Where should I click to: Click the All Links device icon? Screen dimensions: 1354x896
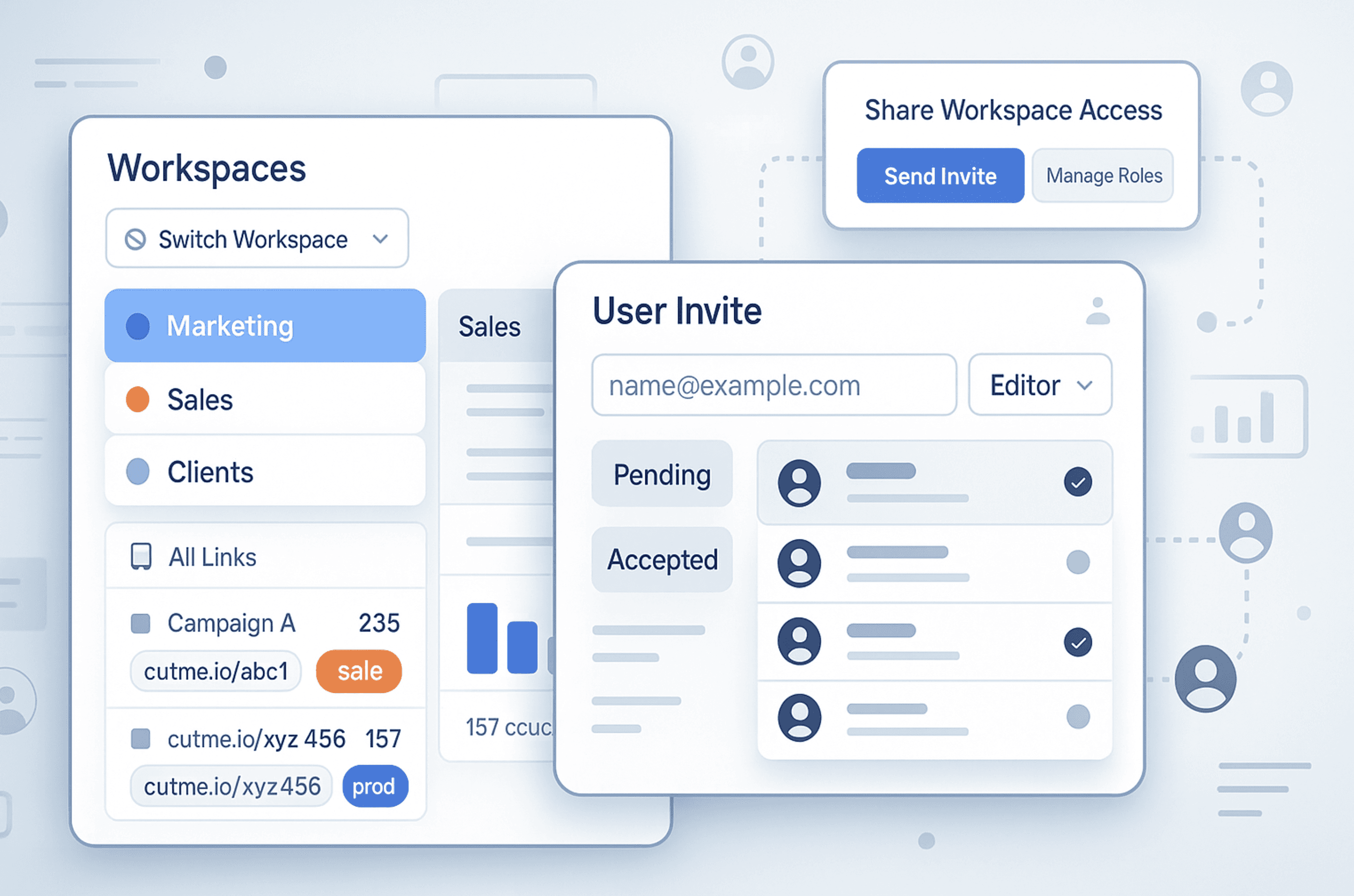(141, 557)
